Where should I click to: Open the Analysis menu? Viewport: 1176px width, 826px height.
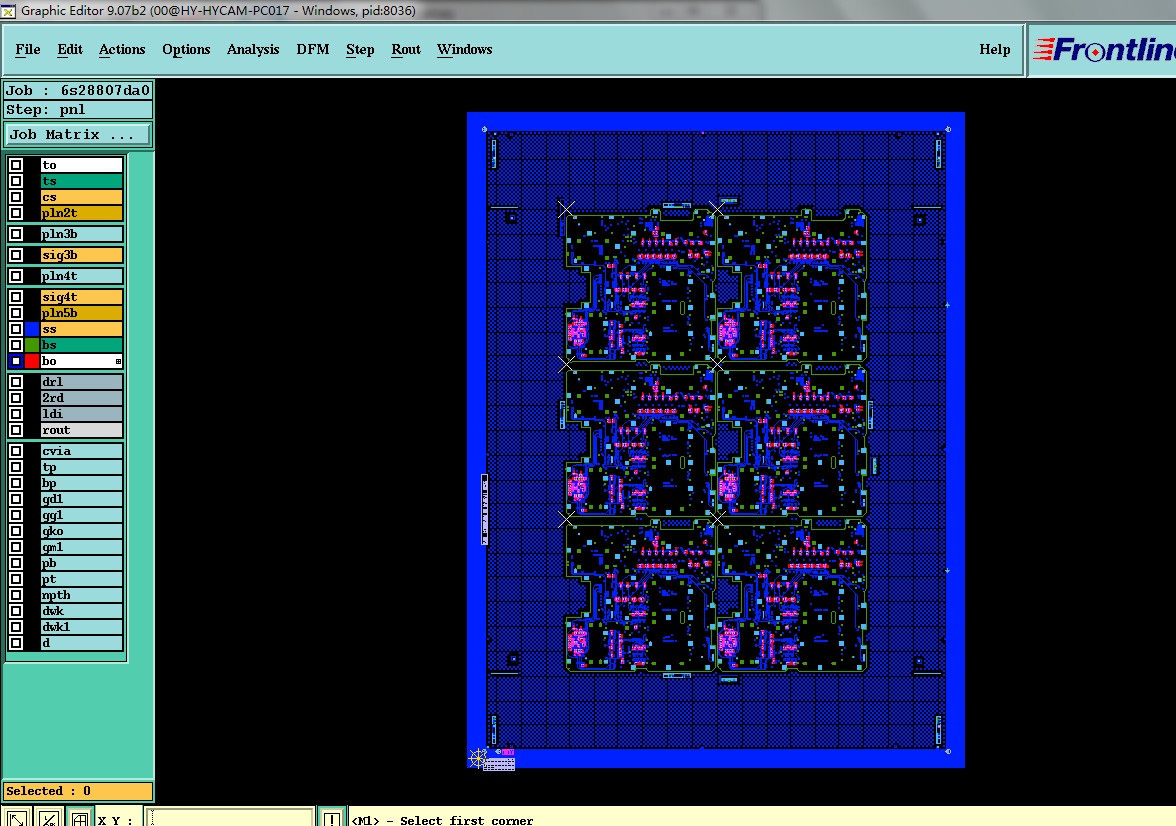(253, 50)
